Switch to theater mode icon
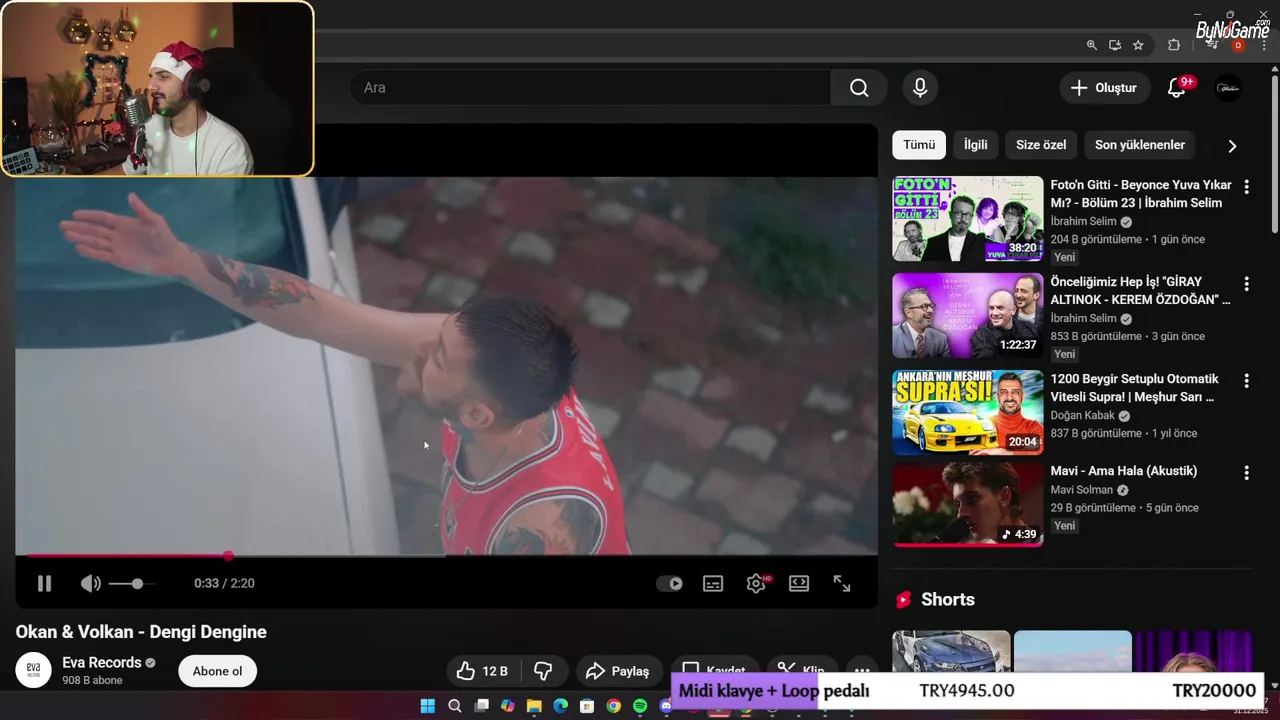Screen dimensions: 1280x720 tap(799, 584)
